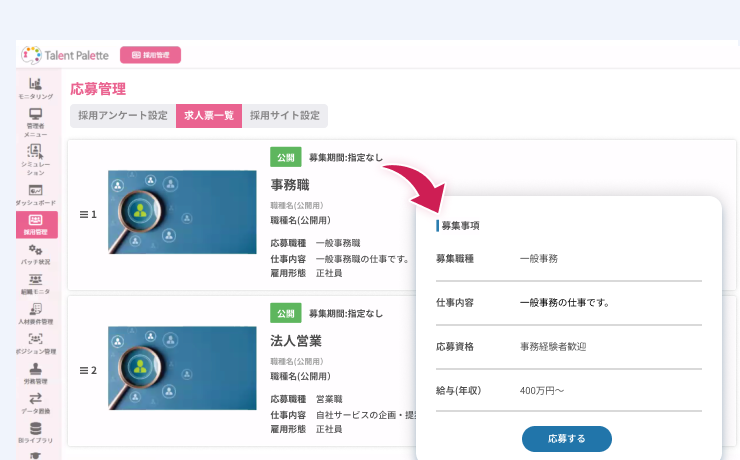Click the 一般事務職の仕事です。 description text
This screenshot has width=740, height=460.
[x=362, y=259]
